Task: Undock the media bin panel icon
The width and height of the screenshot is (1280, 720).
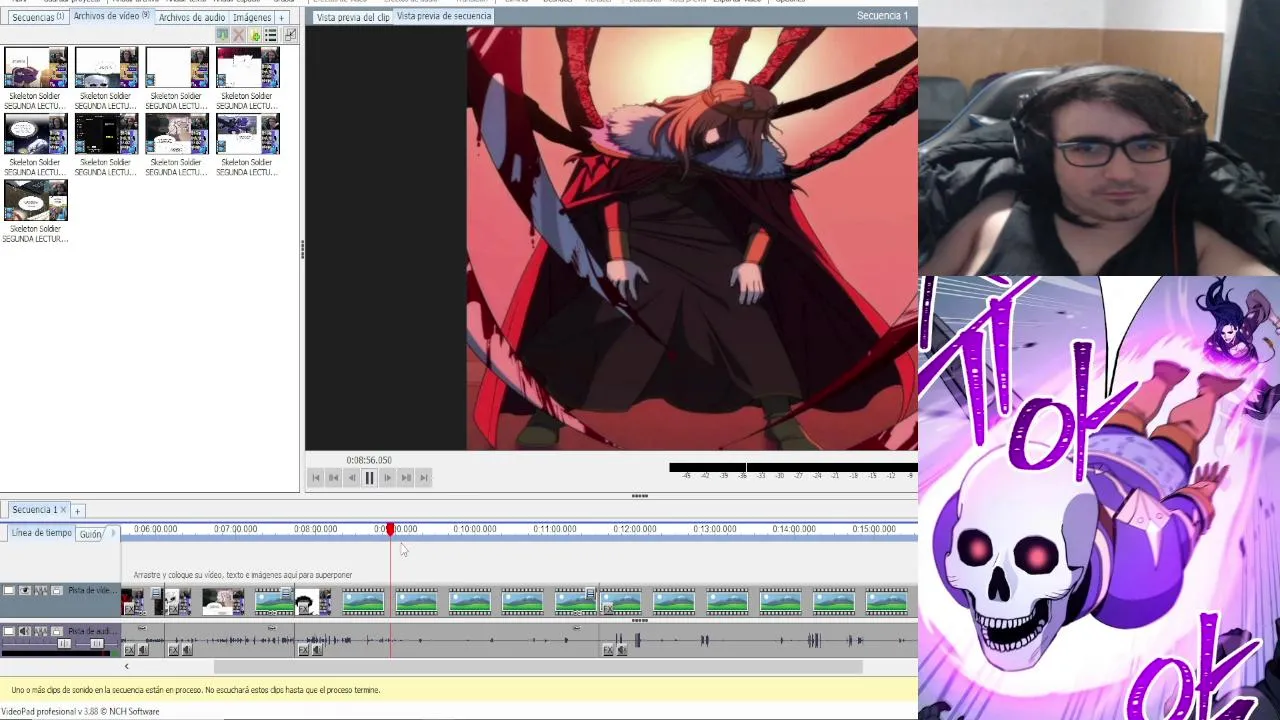Action: point(290,35)
